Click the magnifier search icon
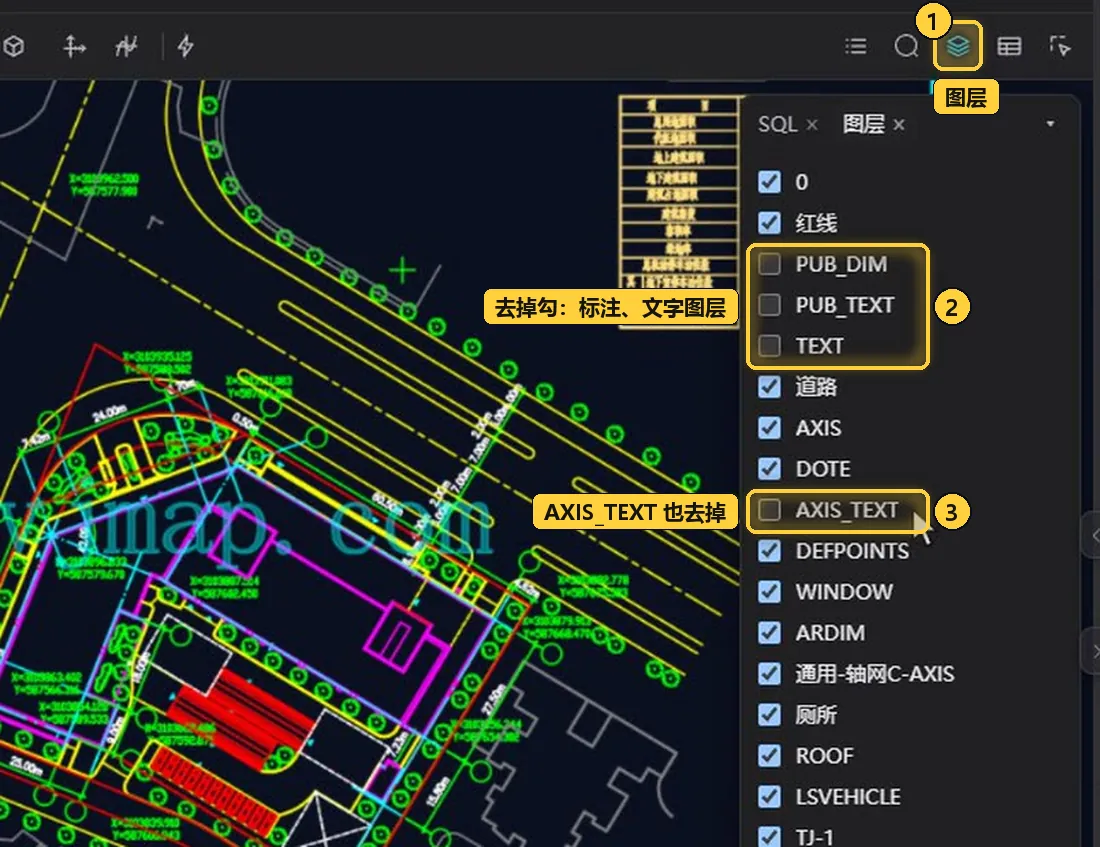Image resolution: width=1100 pixels, height=847 pixels. (906, 46)
